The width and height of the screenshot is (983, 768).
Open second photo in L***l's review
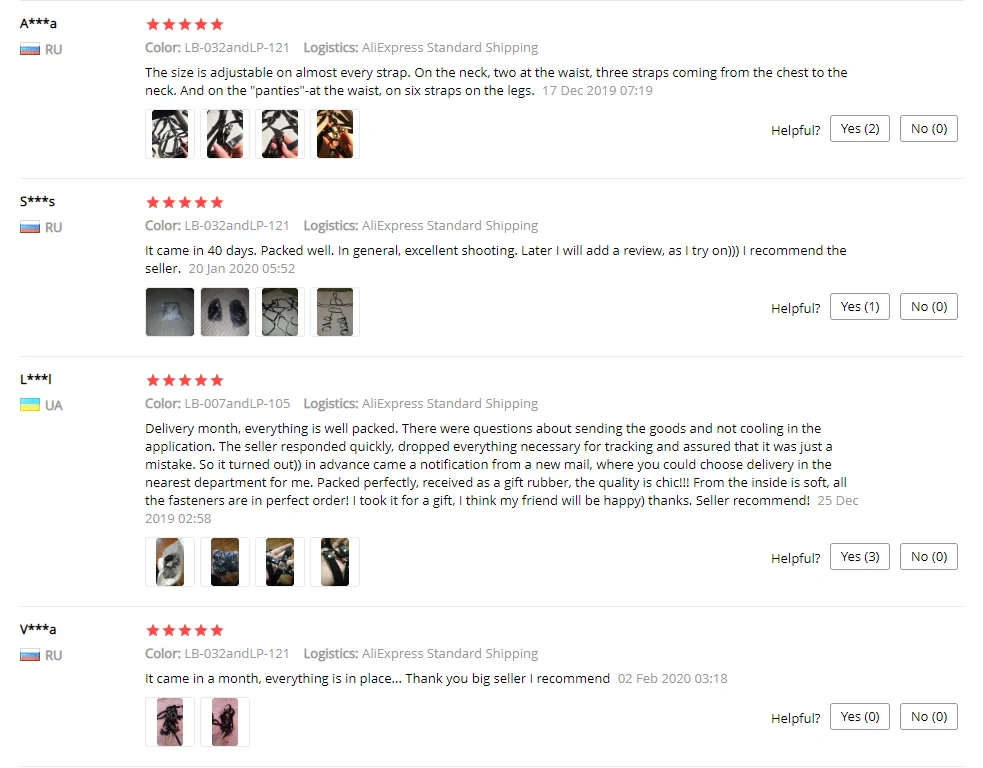coord(225,562)
